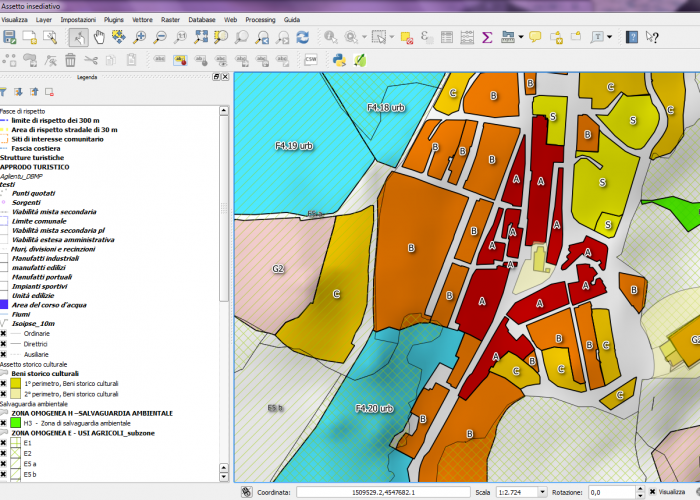Select the Zoom In magnifier
This screenshot has width=700, height=500.
click(139, 37)
